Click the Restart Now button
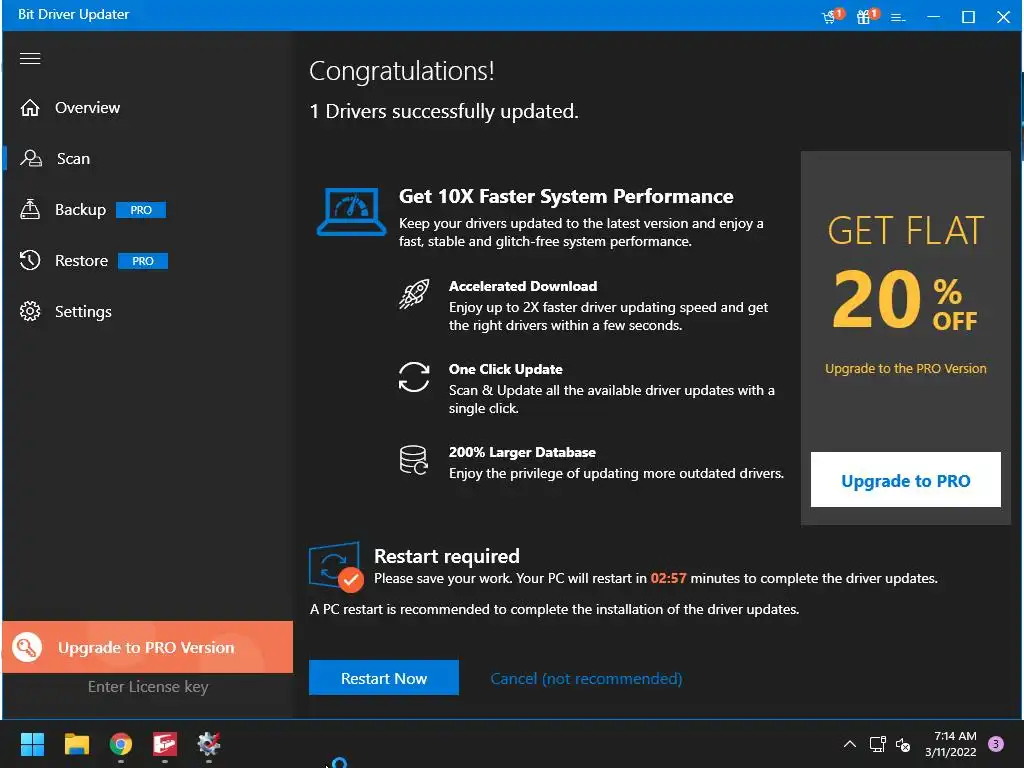This screenshot has width=1024, height=768. (384, 678)
